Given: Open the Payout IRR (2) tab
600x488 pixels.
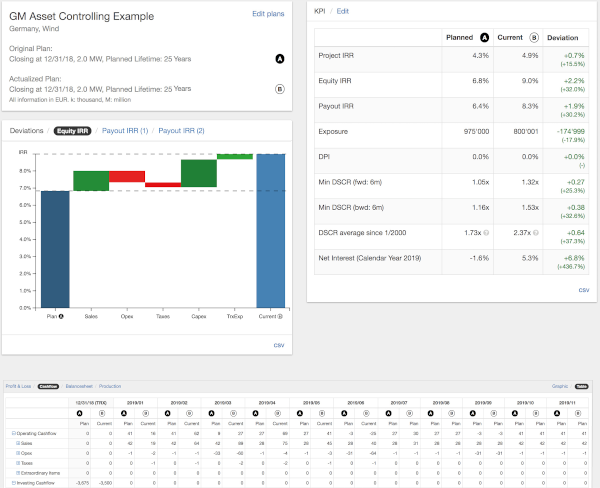Looking at the screenshot, I should coord(181,131).
